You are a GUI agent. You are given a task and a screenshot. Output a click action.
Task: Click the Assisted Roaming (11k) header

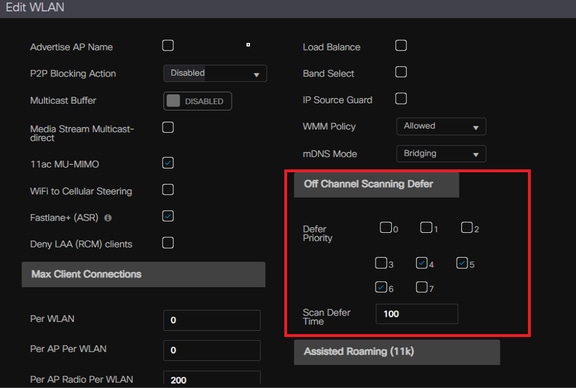pyautogui.click(x=397, y=352)
